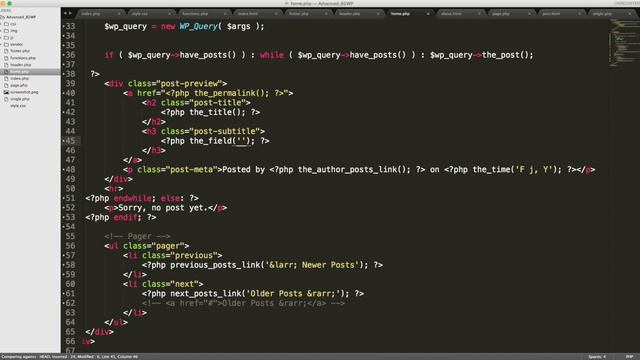Click the endwhile keyword on line 51
640x360 pixels.
coord(133,198)
